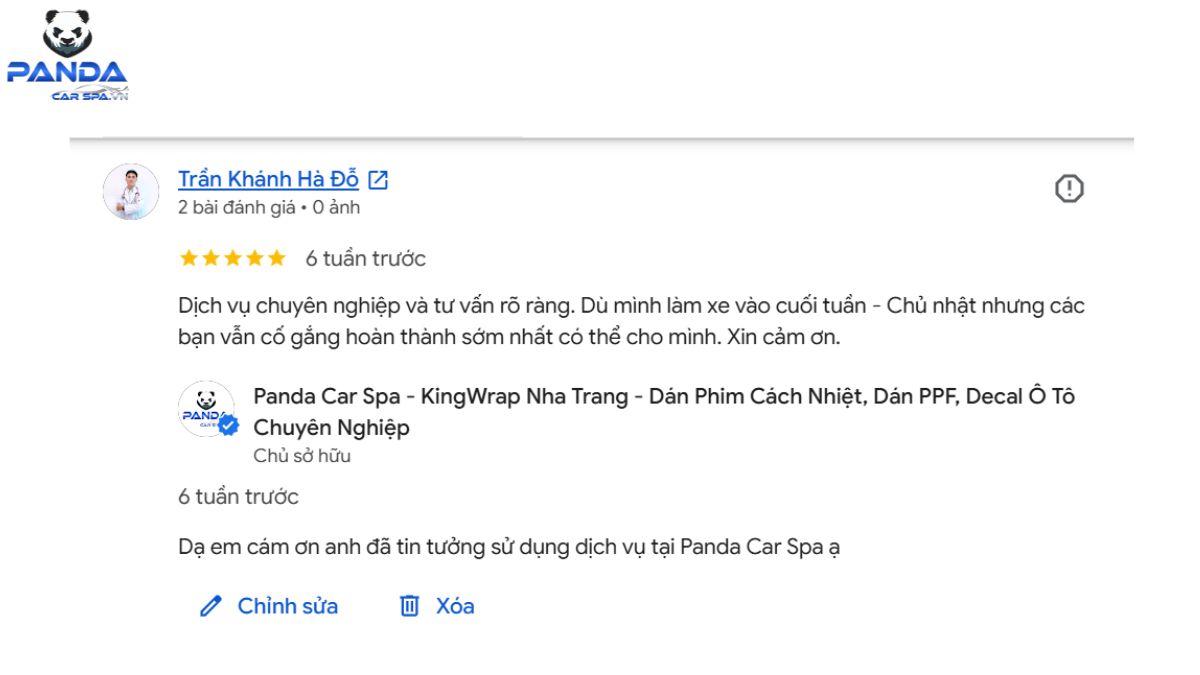Select the owner reply text 'Dạ em cám ơn'
Screen dimensions: 1200x675
(x=508, y=548)
